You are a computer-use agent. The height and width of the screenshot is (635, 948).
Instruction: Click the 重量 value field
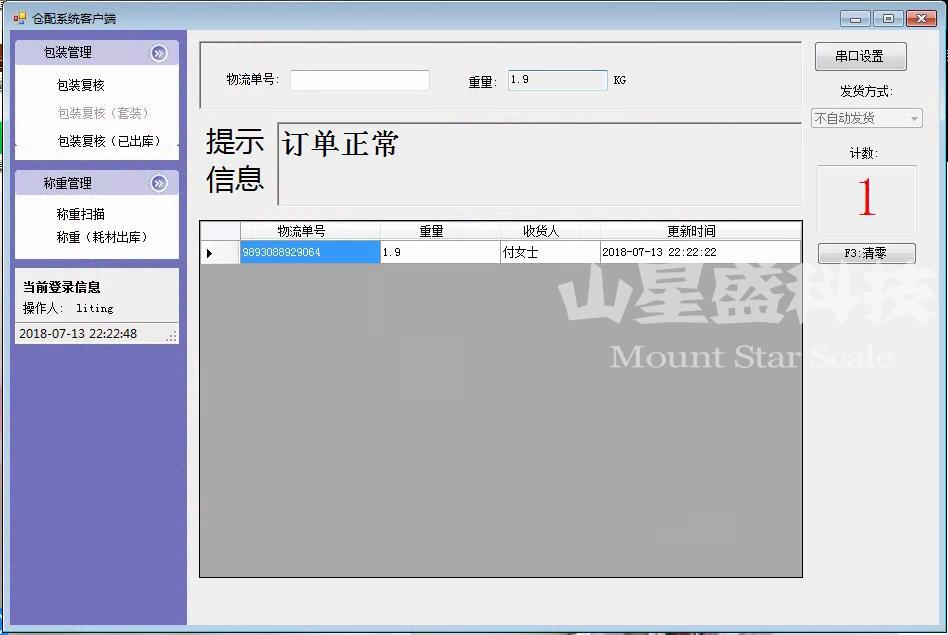[557, 80]
